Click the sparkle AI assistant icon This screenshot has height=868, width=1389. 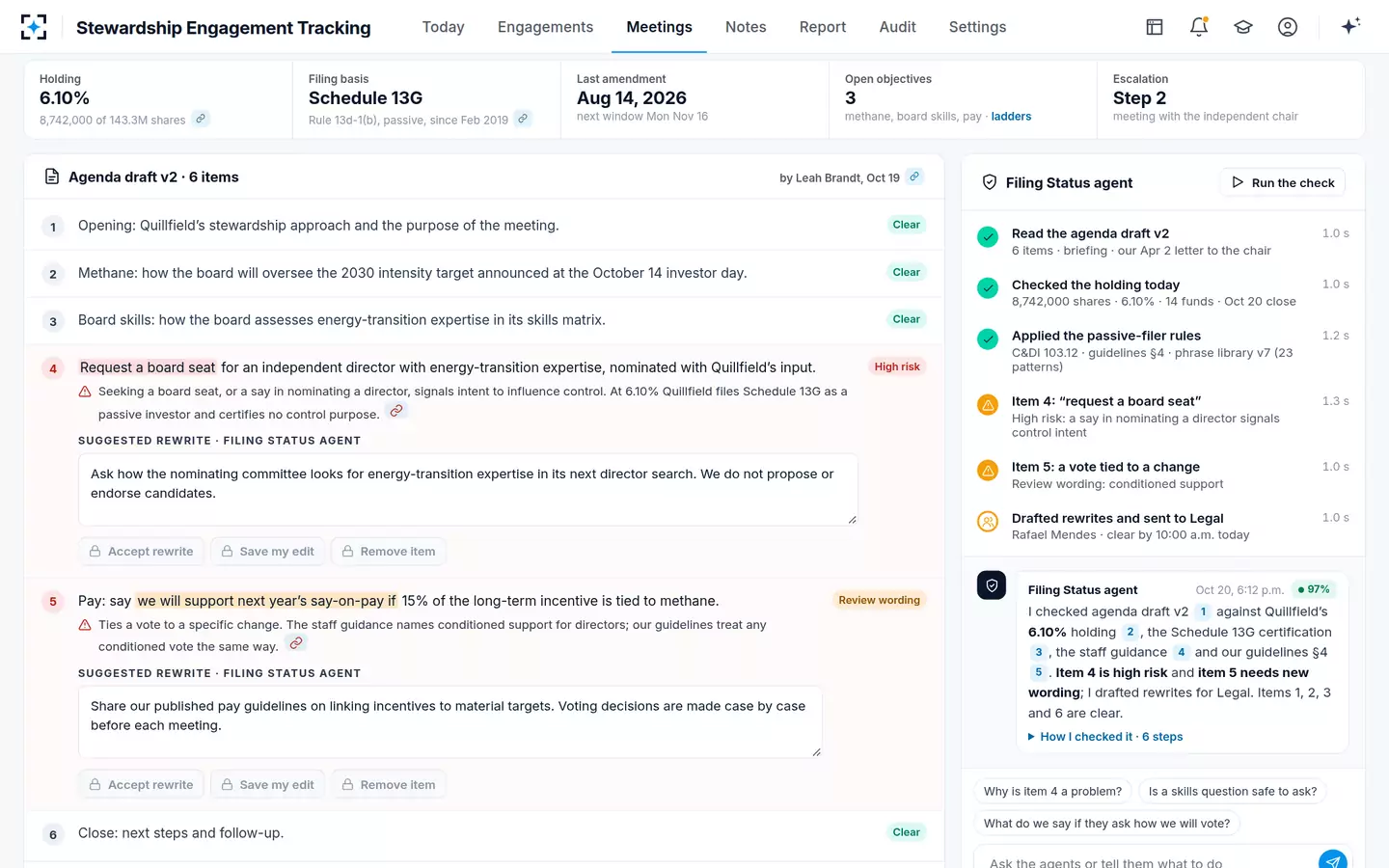pos(1350,26)
